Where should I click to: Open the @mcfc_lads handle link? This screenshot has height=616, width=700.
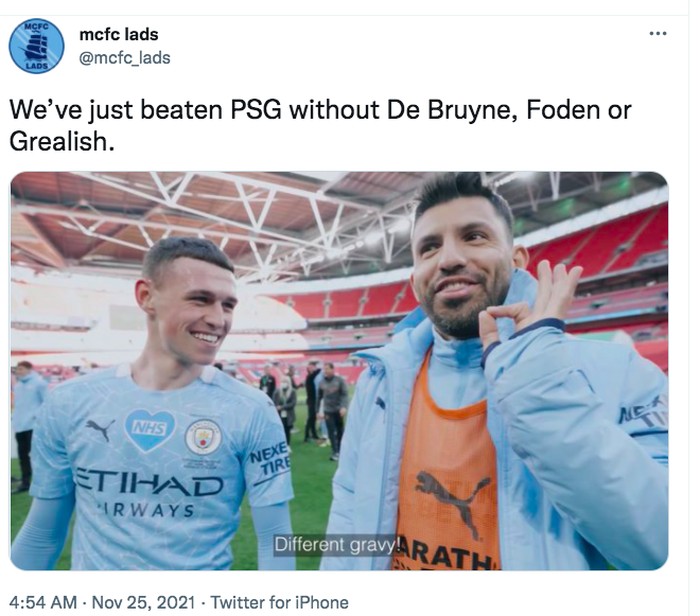[125, 58]
